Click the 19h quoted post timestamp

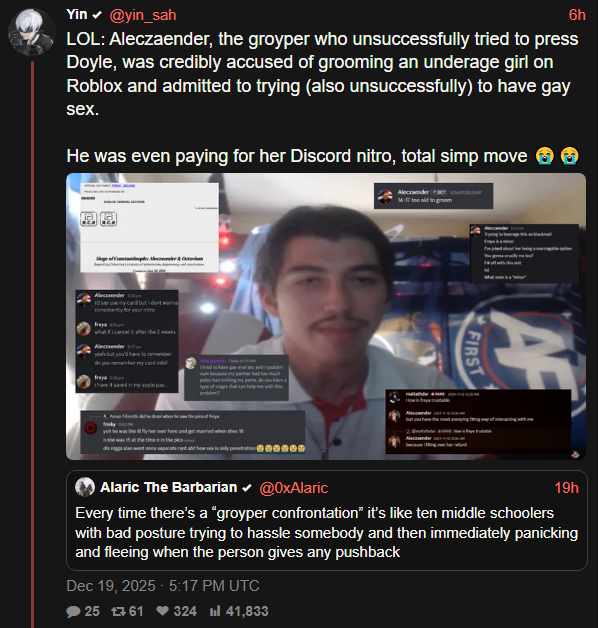(x=566, y=487)
